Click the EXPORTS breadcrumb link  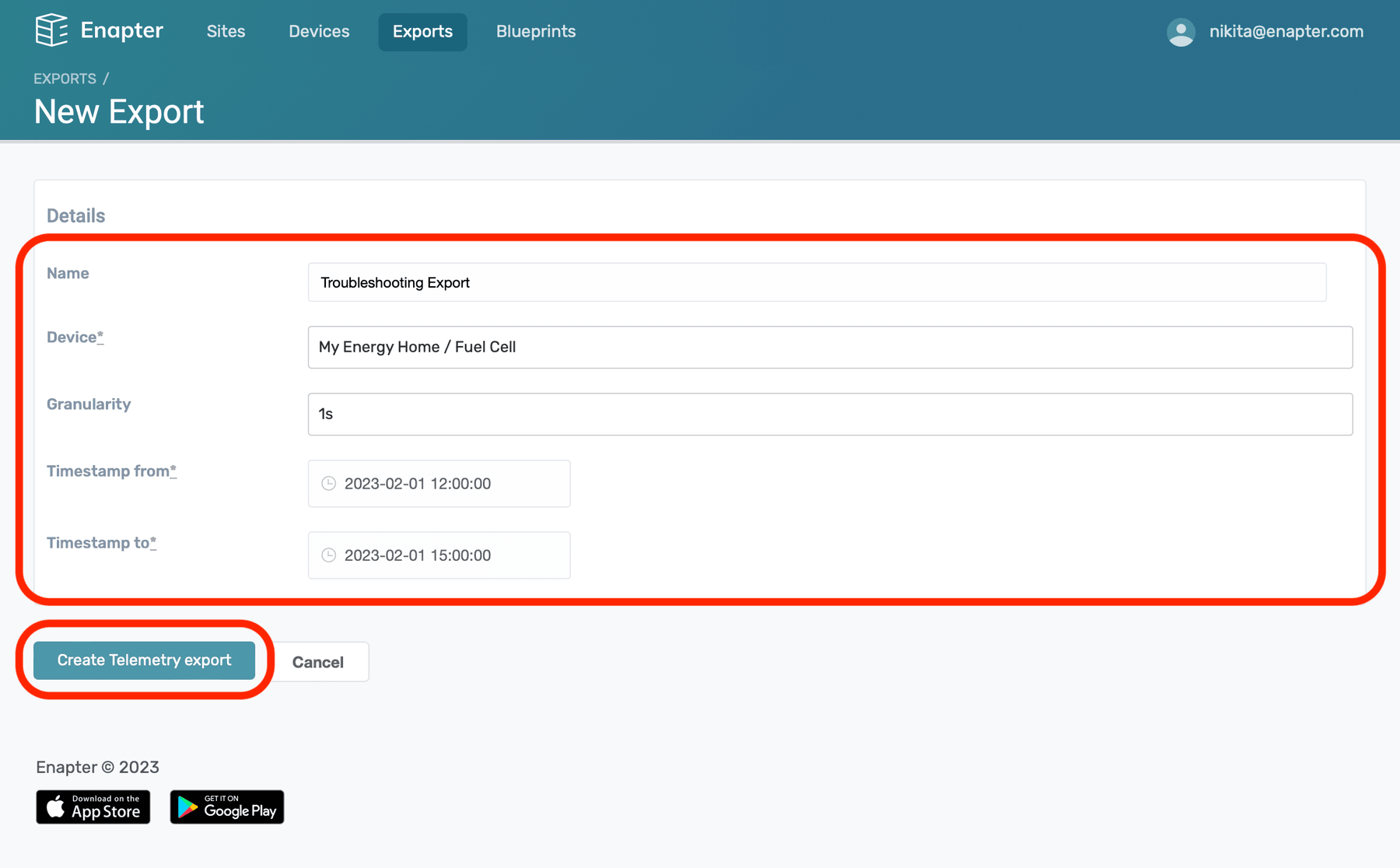pyautogui.click(x=65, y=78)
